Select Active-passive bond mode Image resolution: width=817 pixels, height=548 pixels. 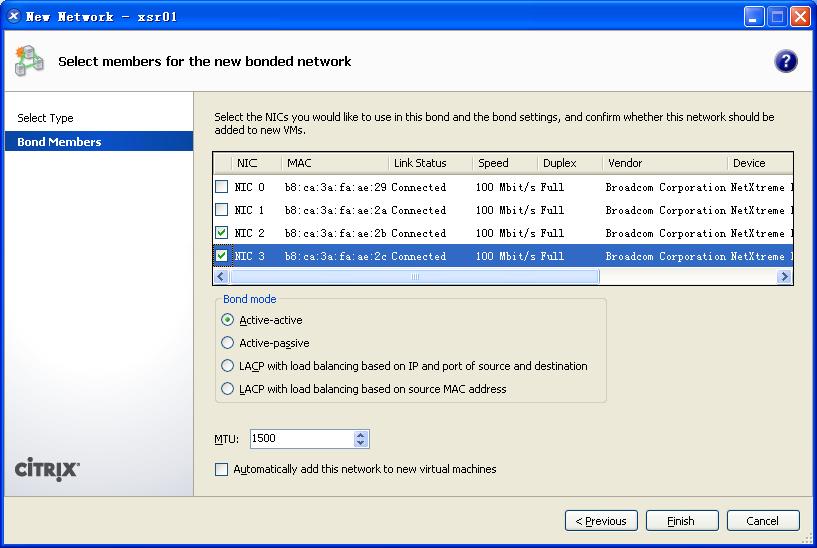(227, 343)
